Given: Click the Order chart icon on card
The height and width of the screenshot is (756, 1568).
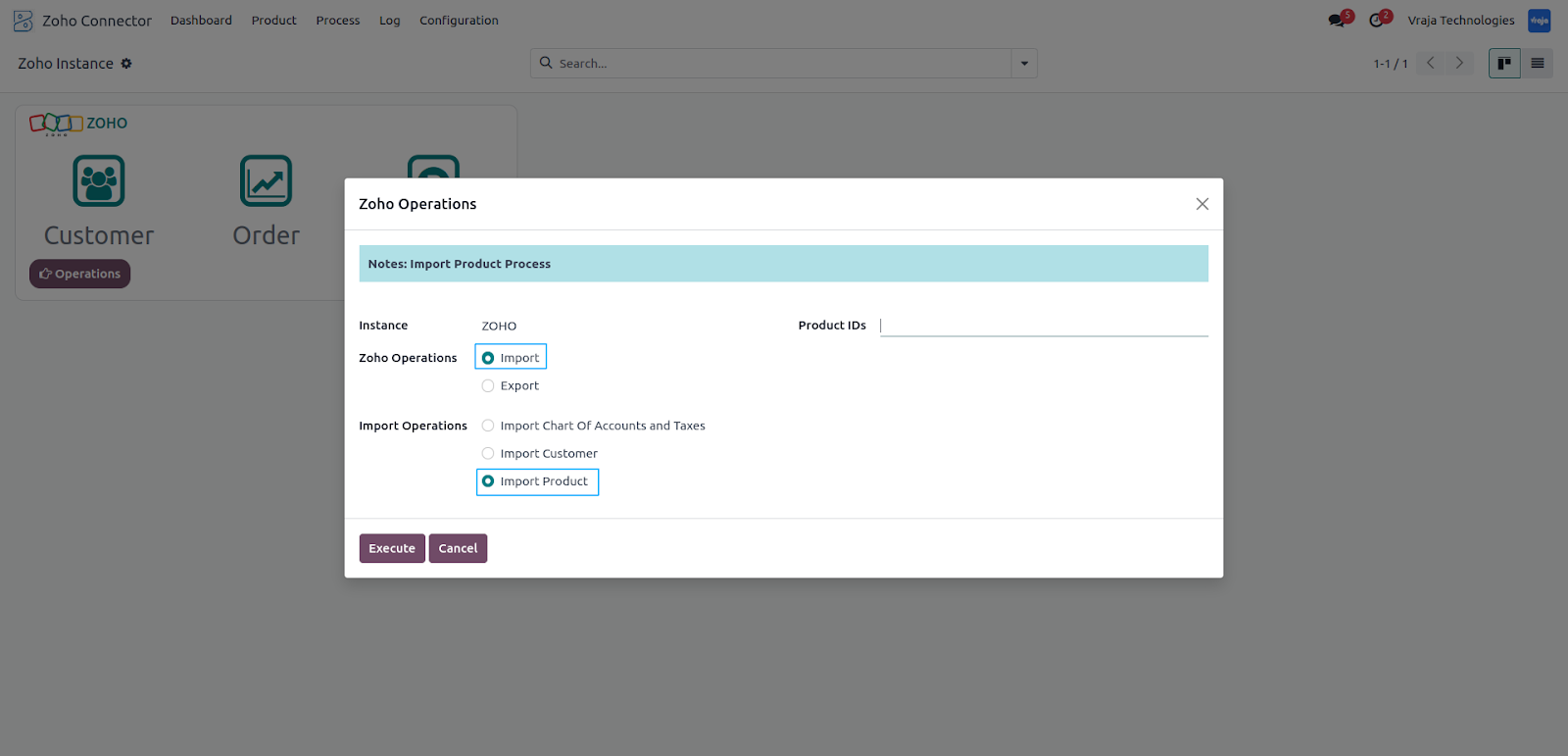Looking at the screenshot, I should [266, 180].
